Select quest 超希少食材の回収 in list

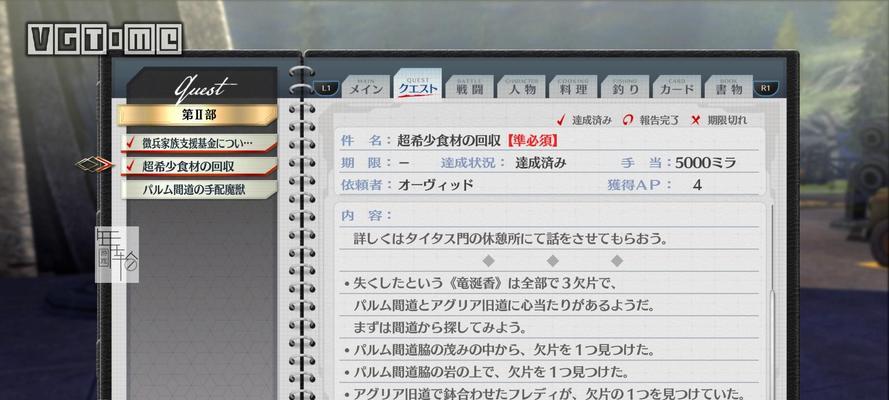199,166
